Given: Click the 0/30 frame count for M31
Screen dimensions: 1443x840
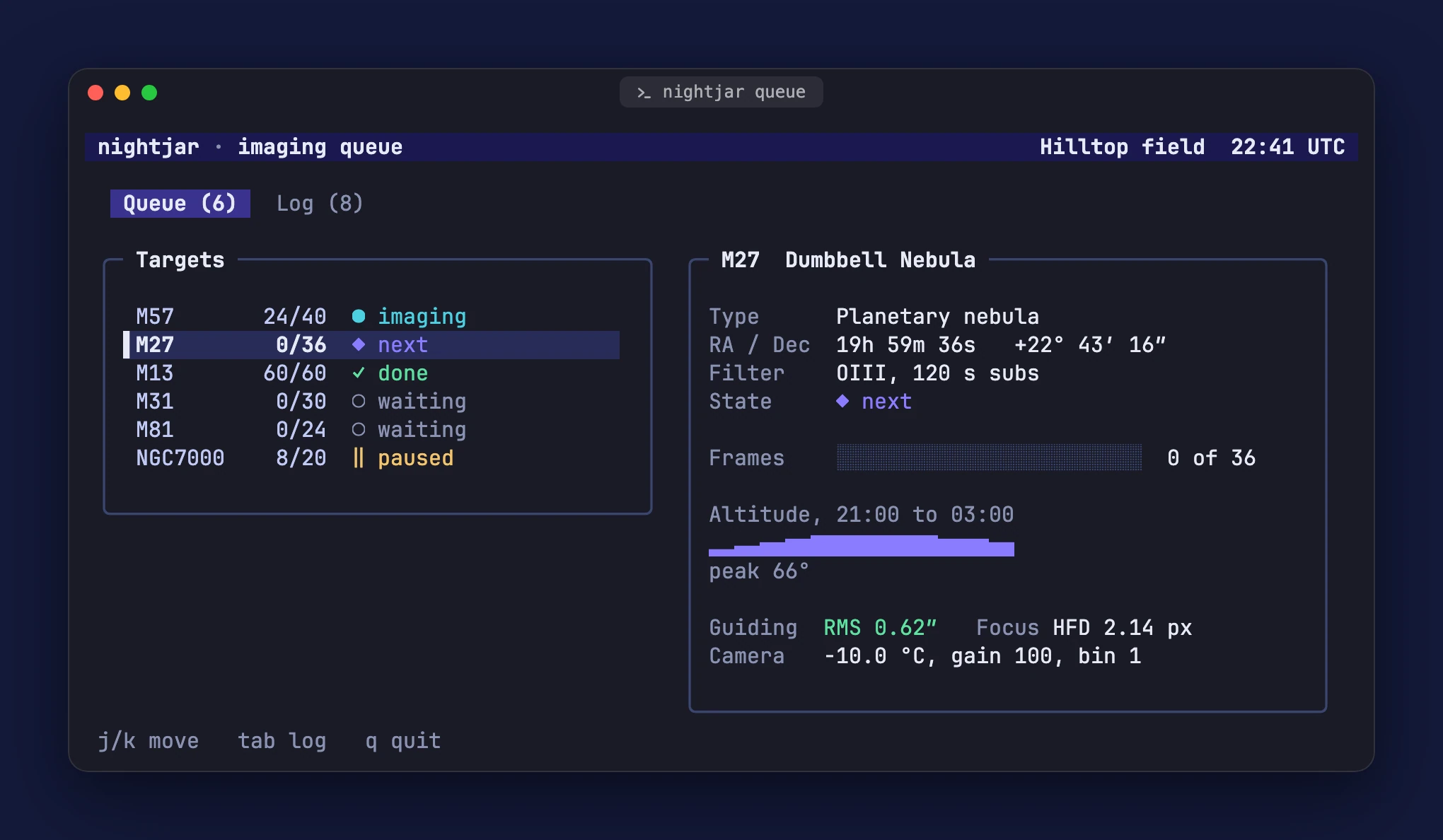Looking at the screenshot, I should coord(301,401).
